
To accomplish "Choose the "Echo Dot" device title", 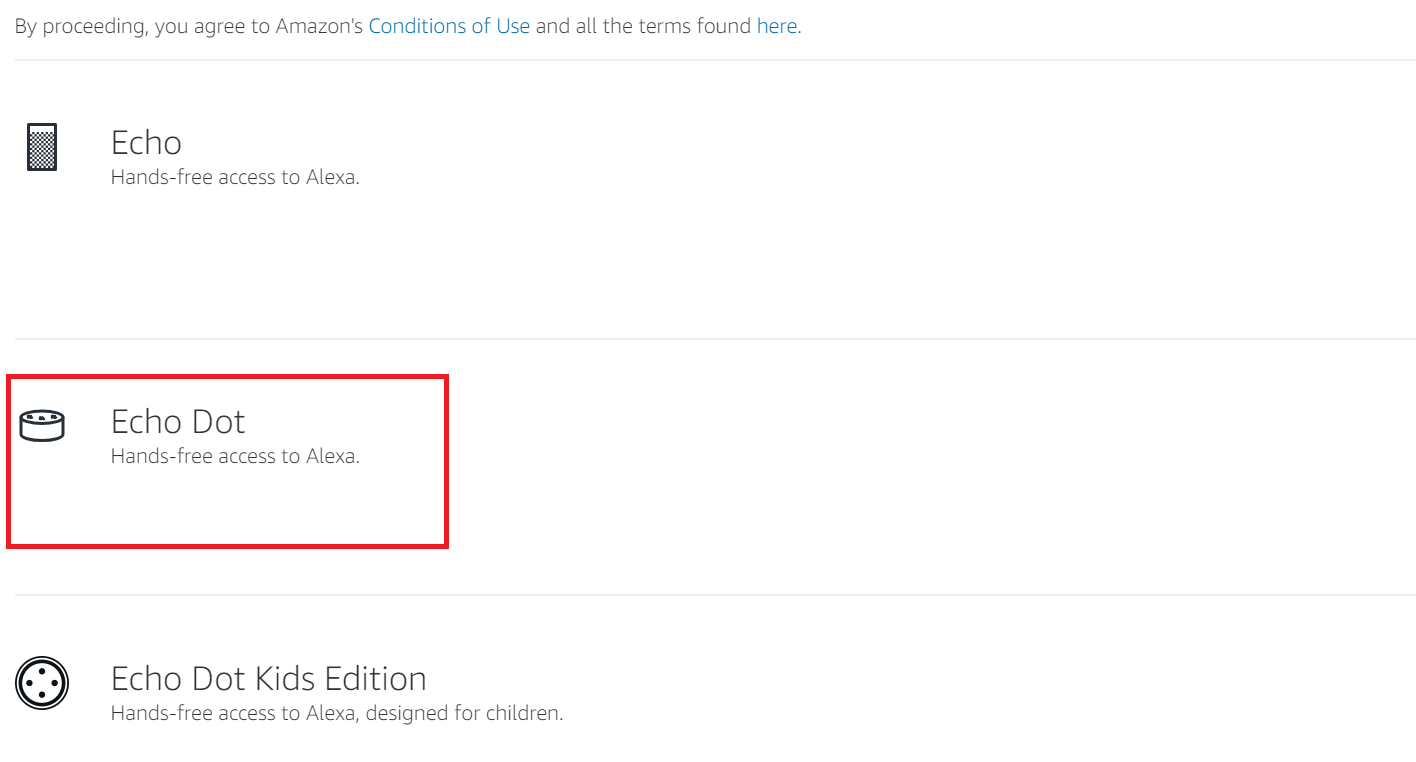I will tap(178, 422).
